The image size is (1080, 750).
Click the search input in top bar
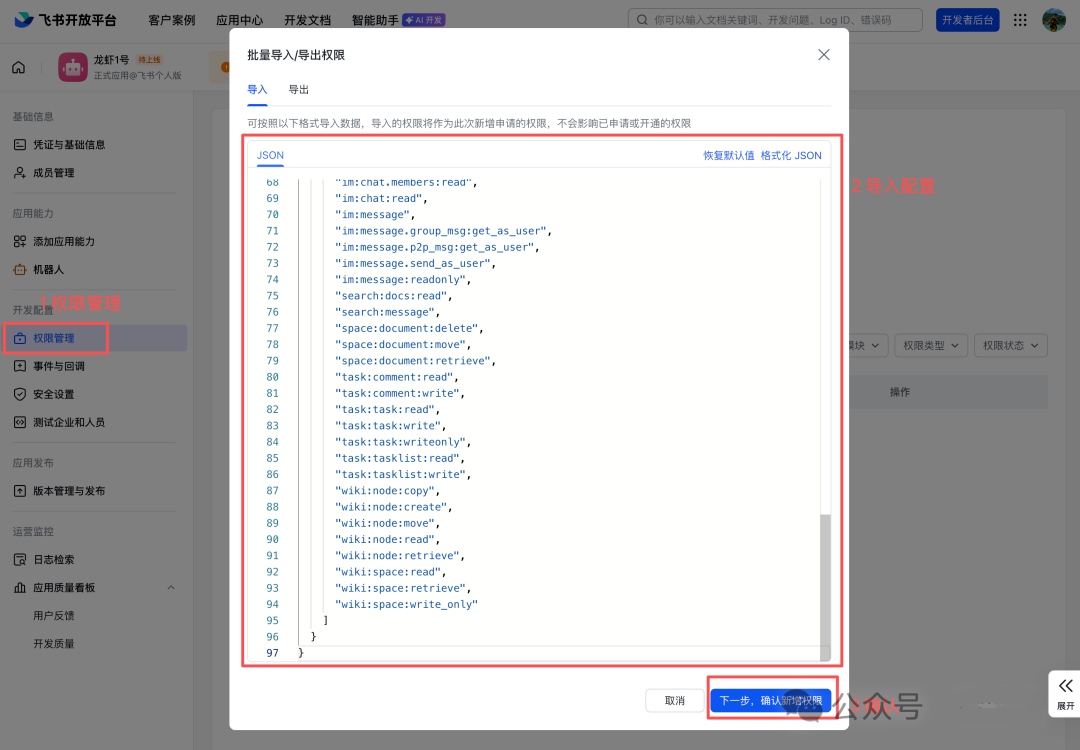(x=775, y=20)
